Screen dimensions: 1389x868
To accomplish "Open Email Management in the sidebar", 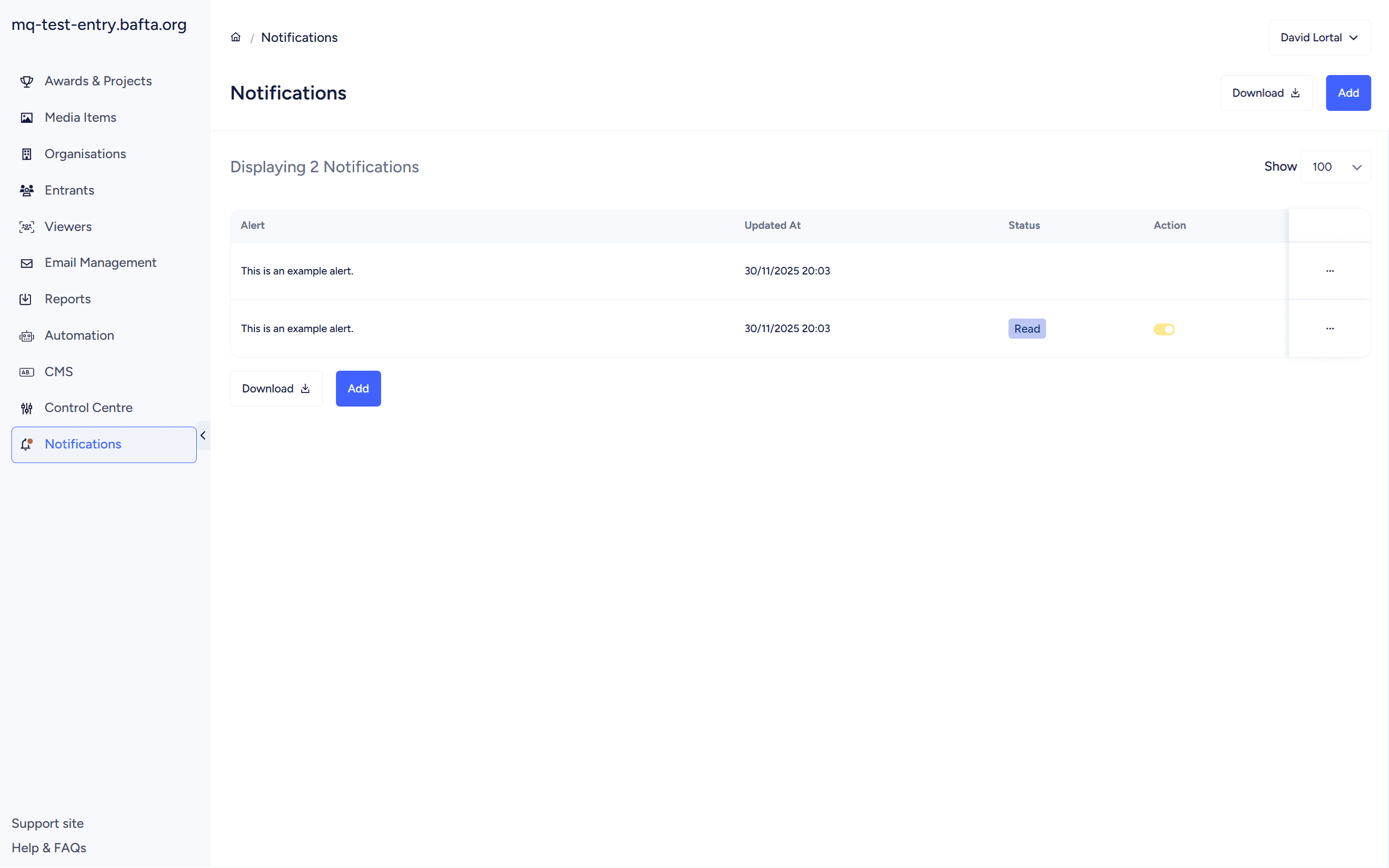I will click(101, 263).
